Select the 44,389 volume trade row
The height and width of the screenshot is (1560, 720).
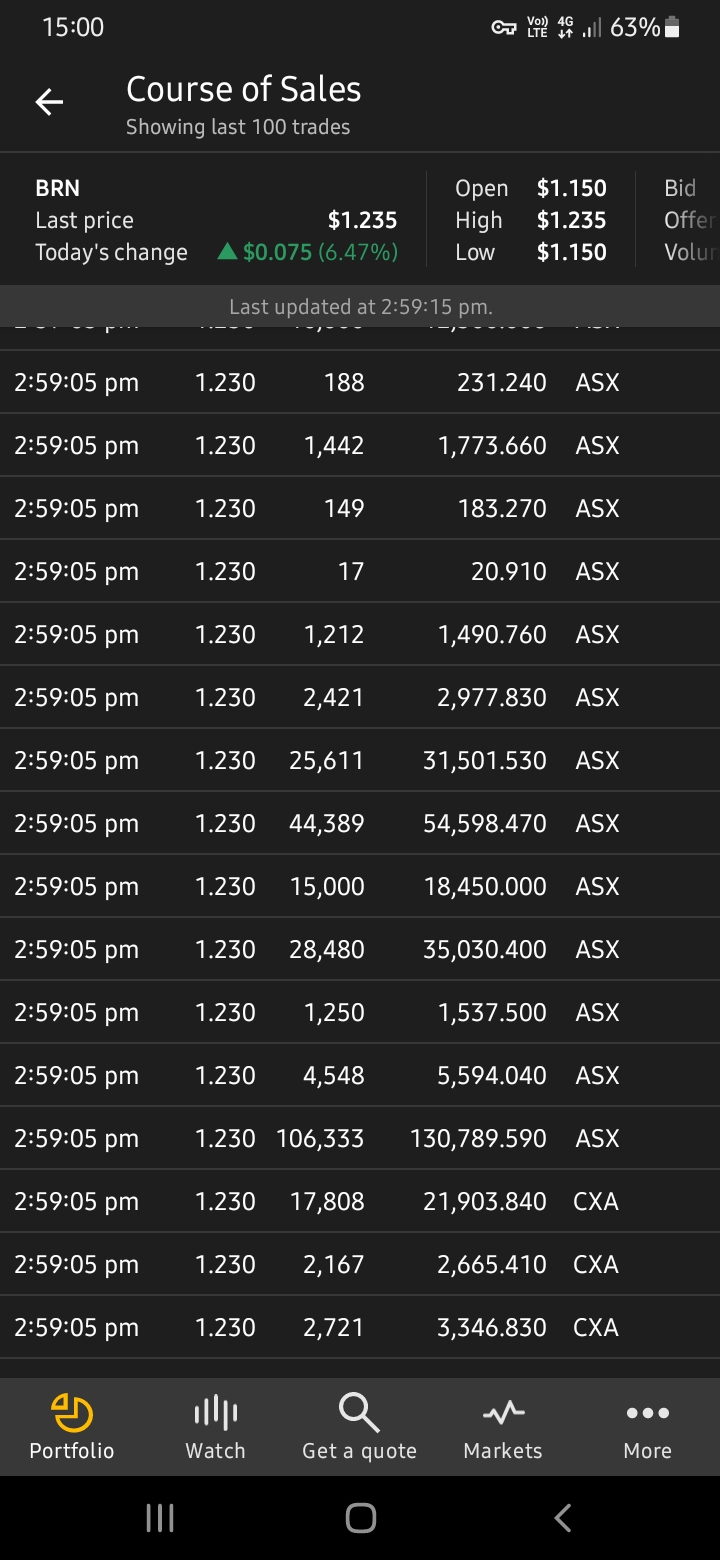(x=360, y=823)
